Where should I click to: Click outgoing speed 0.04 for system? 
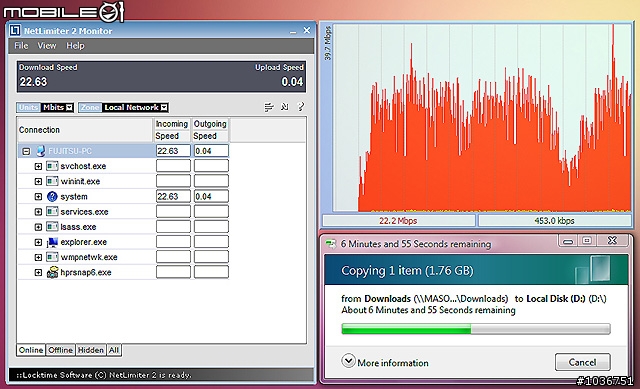point(211,196)
